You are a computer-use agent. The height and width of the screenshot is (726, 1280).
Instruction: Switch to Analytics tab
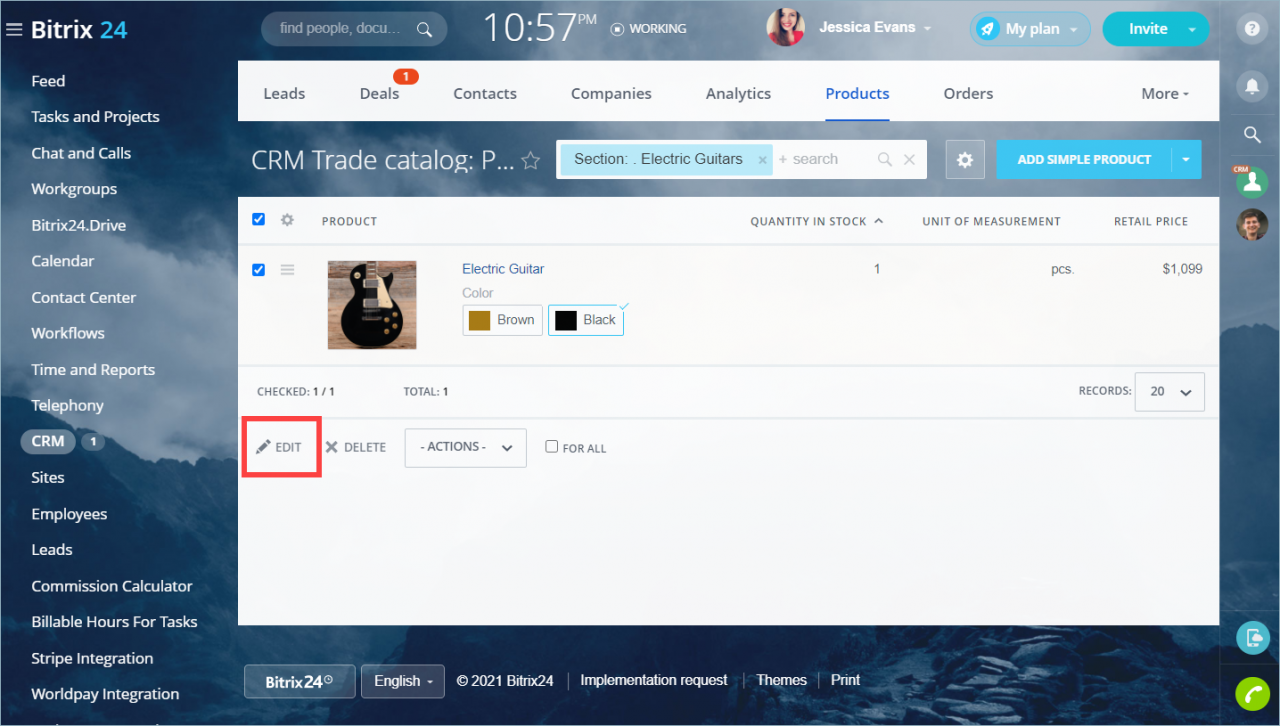(x=738, y=94)
